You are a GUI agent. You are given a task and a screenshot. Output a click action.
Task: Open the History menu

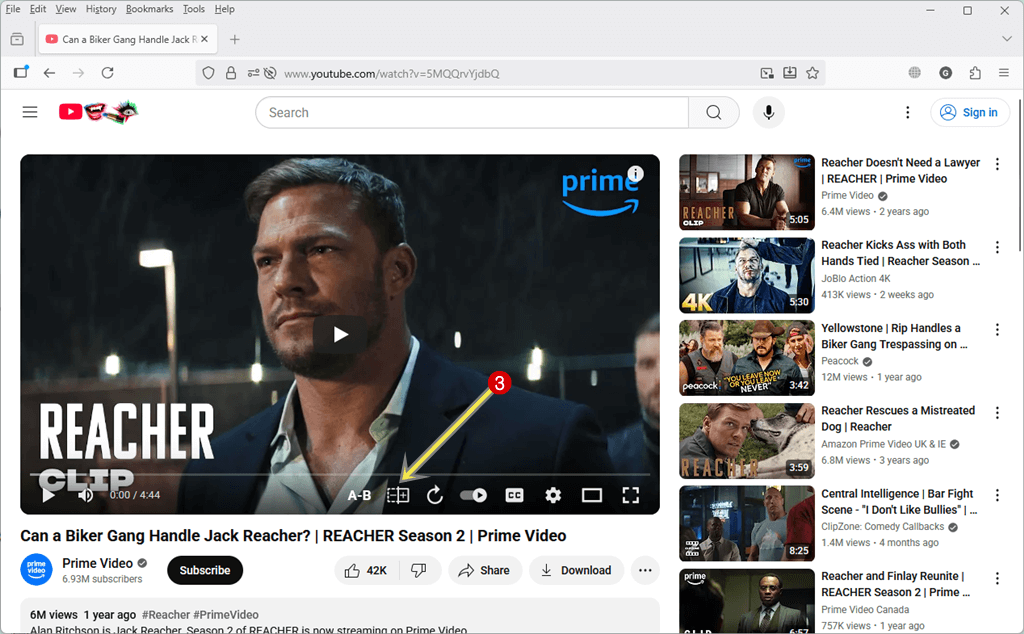pyautogui.click(x=101, y=9)
